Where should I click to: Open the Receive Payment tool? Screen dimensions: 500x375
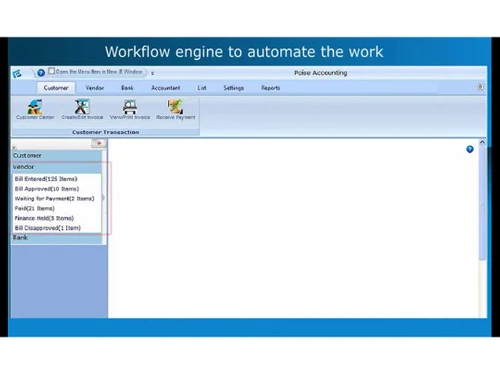[176, 110]
